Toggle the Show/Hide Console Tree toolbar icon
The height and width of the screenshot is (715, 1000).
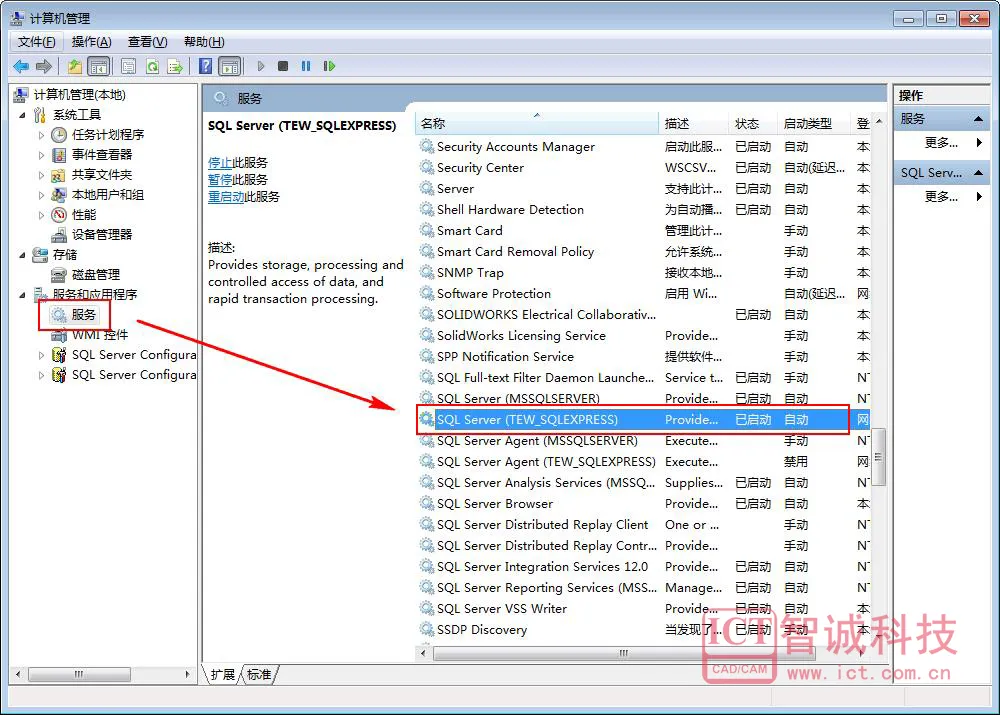pyautogui.click(x=98, y=66)
